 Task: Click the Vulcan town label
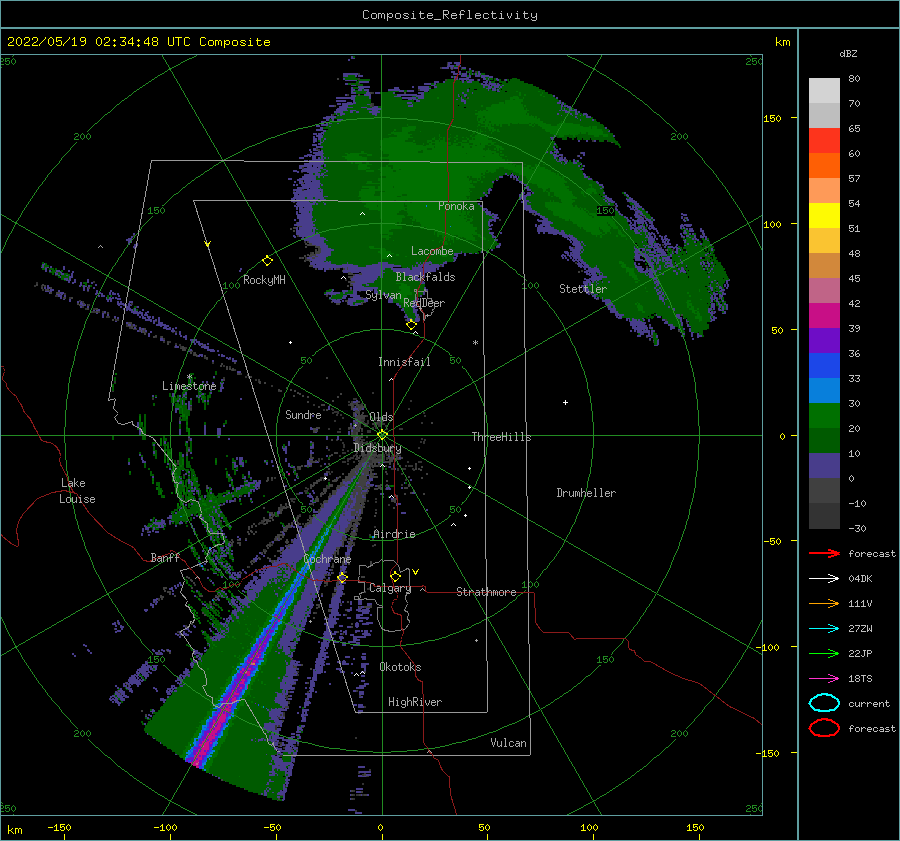click(508, 743)
